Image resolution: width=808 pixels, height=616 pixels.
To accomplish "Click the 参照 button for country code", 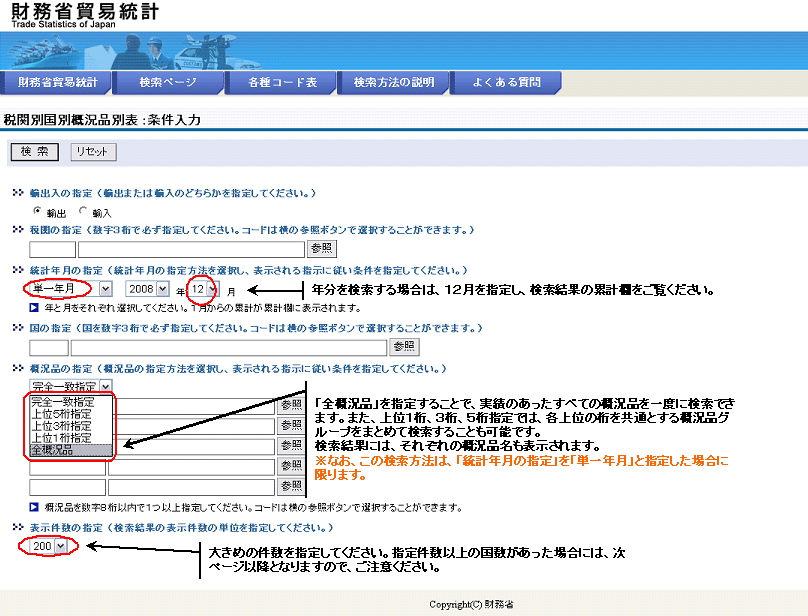I will [404, 347].
